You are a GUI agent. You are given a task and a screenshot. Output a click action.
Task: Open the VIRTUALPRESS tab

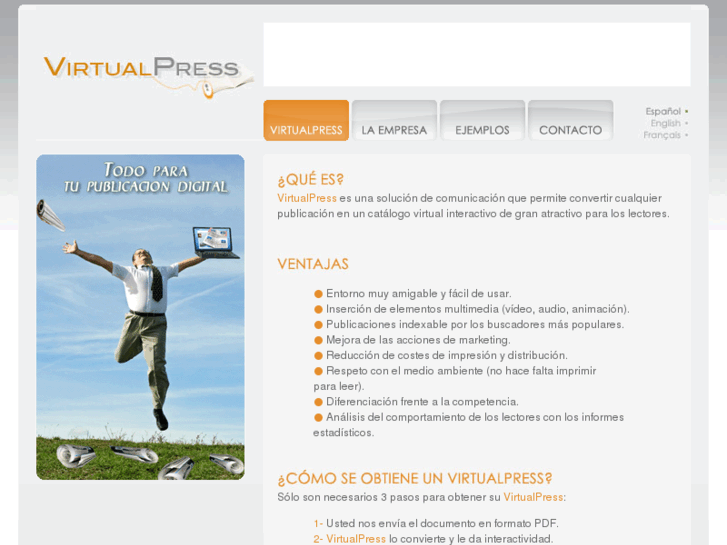tap(306, 121)
